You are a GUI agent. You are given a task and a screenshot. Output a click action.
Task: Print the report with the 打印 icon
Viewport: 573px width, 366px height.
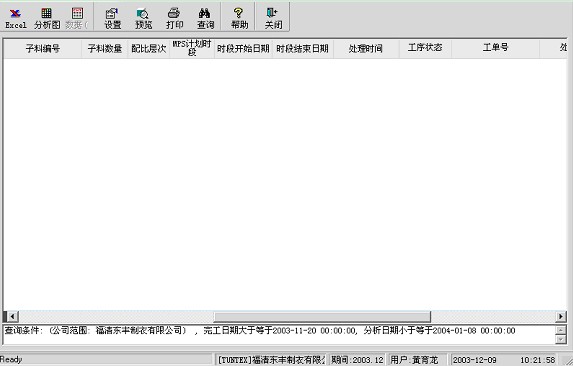(174, 18)
